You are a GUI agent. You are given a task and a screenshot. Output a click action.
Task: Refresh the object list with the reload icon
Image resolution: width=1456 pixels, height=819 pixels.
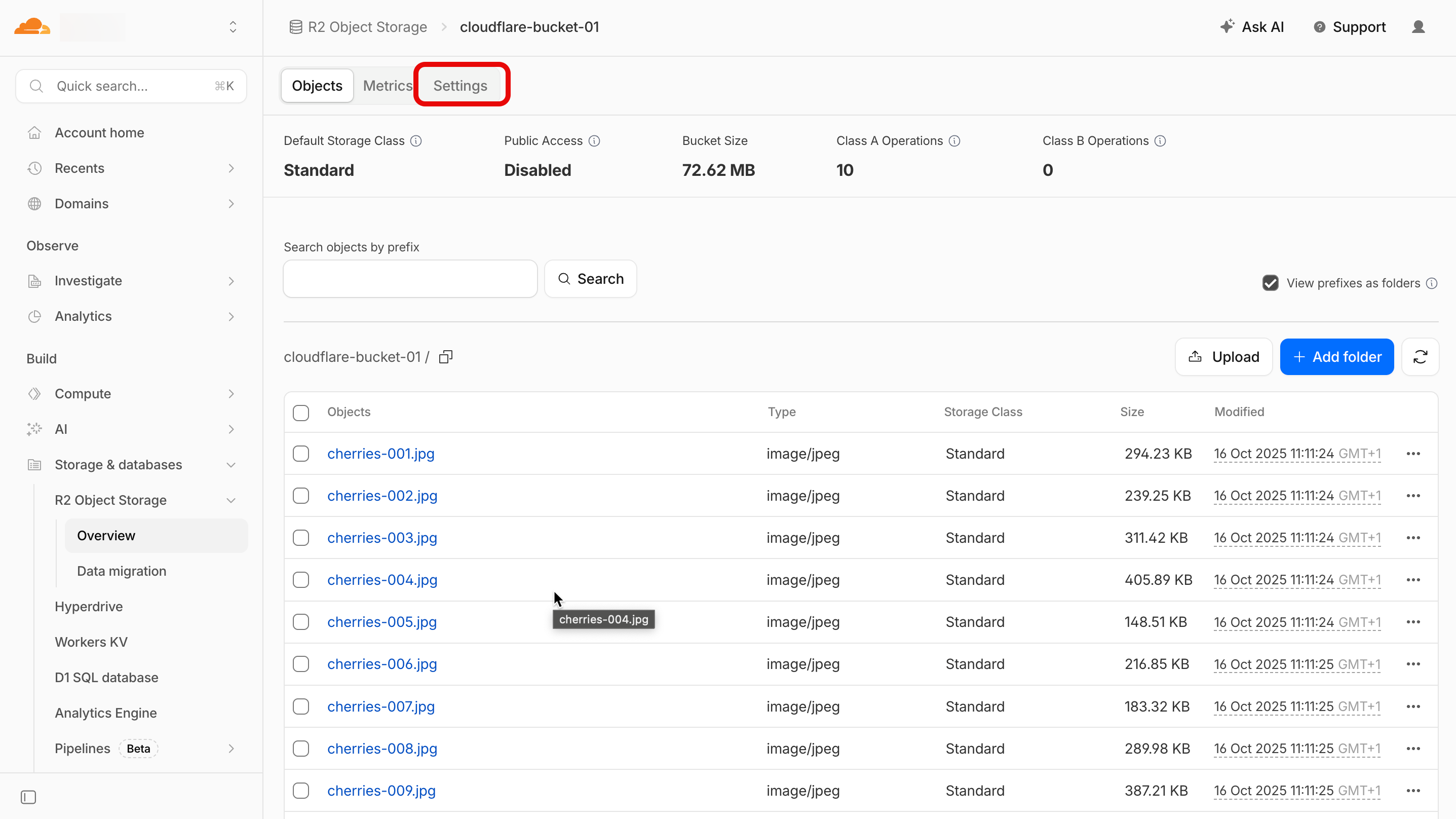point(1420,357)
